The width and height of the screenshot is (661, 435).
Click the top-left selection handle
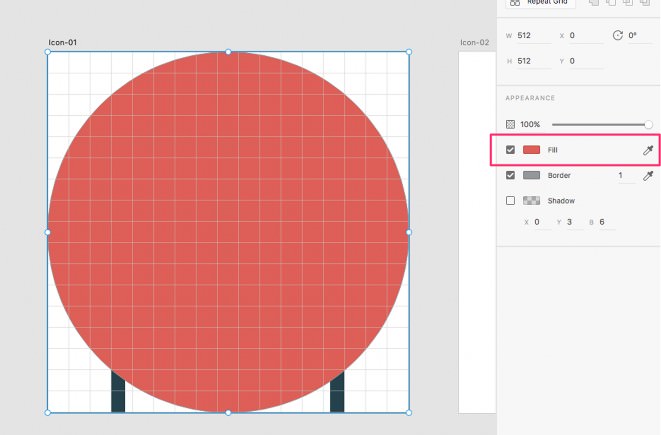coord(48,52)
